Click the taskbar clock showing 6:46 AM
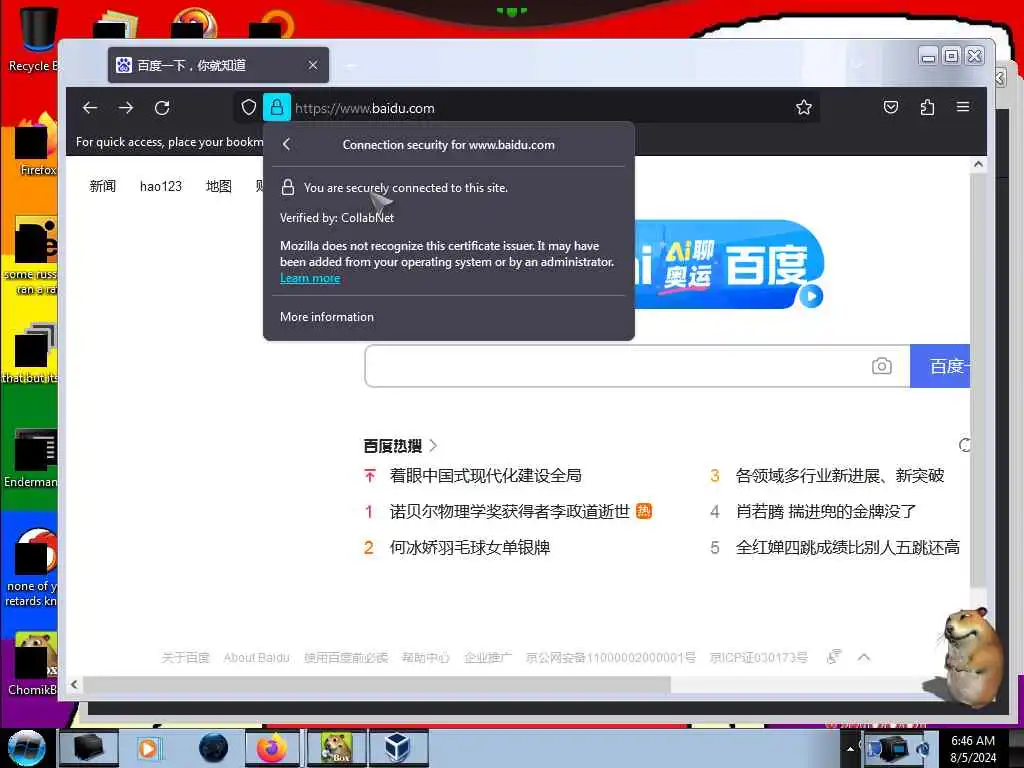Image resolution: width=1024 pixels, height=768 pixels. (973, 749)
